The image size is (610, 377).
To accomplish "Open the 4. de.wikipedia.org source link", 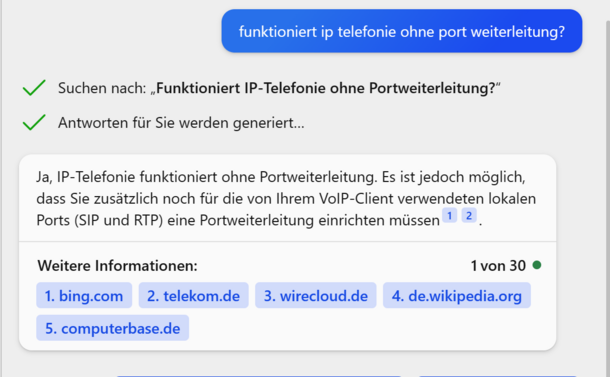I will (457, 295).
